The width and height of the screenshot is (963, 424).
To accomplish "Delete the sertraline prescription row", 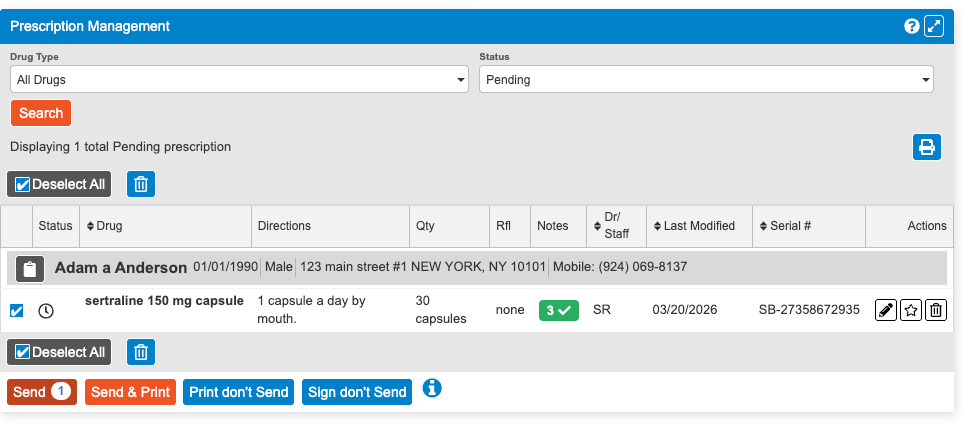I will pyautogui.click(x=935, y=310).
